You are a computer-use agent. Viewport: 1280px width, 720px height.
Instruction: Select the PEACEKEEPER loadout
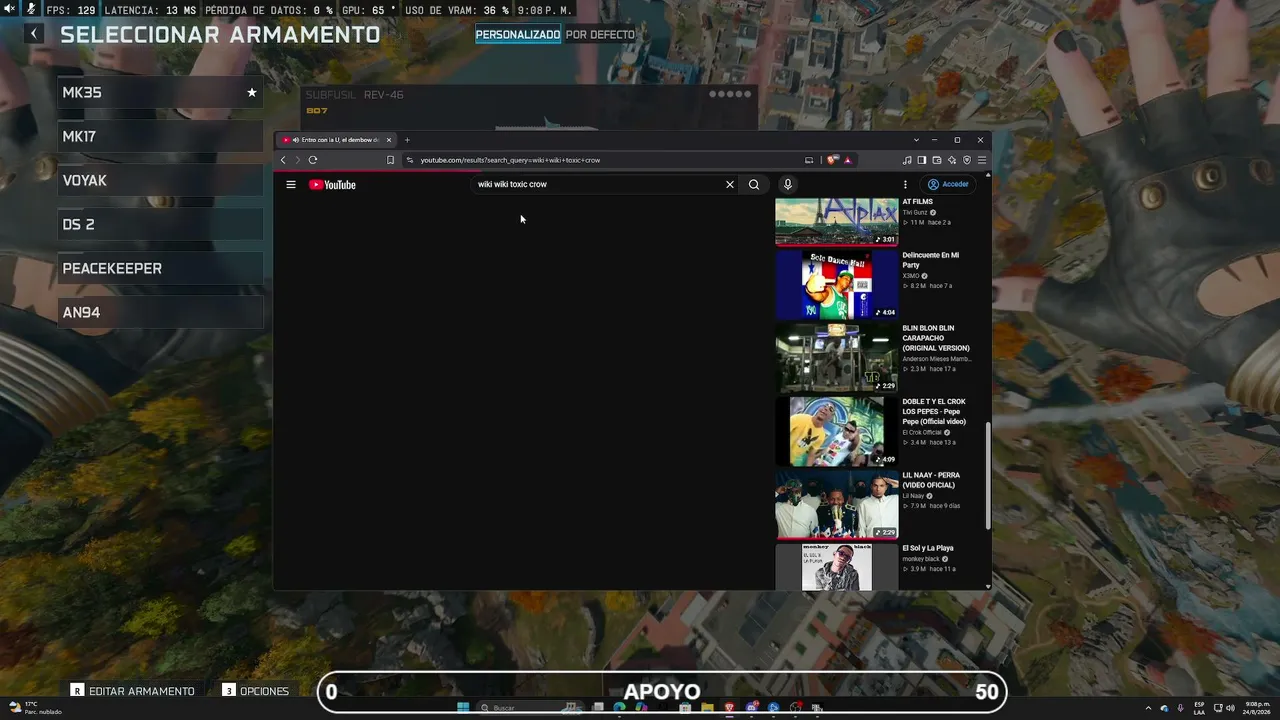coord(160,268)
